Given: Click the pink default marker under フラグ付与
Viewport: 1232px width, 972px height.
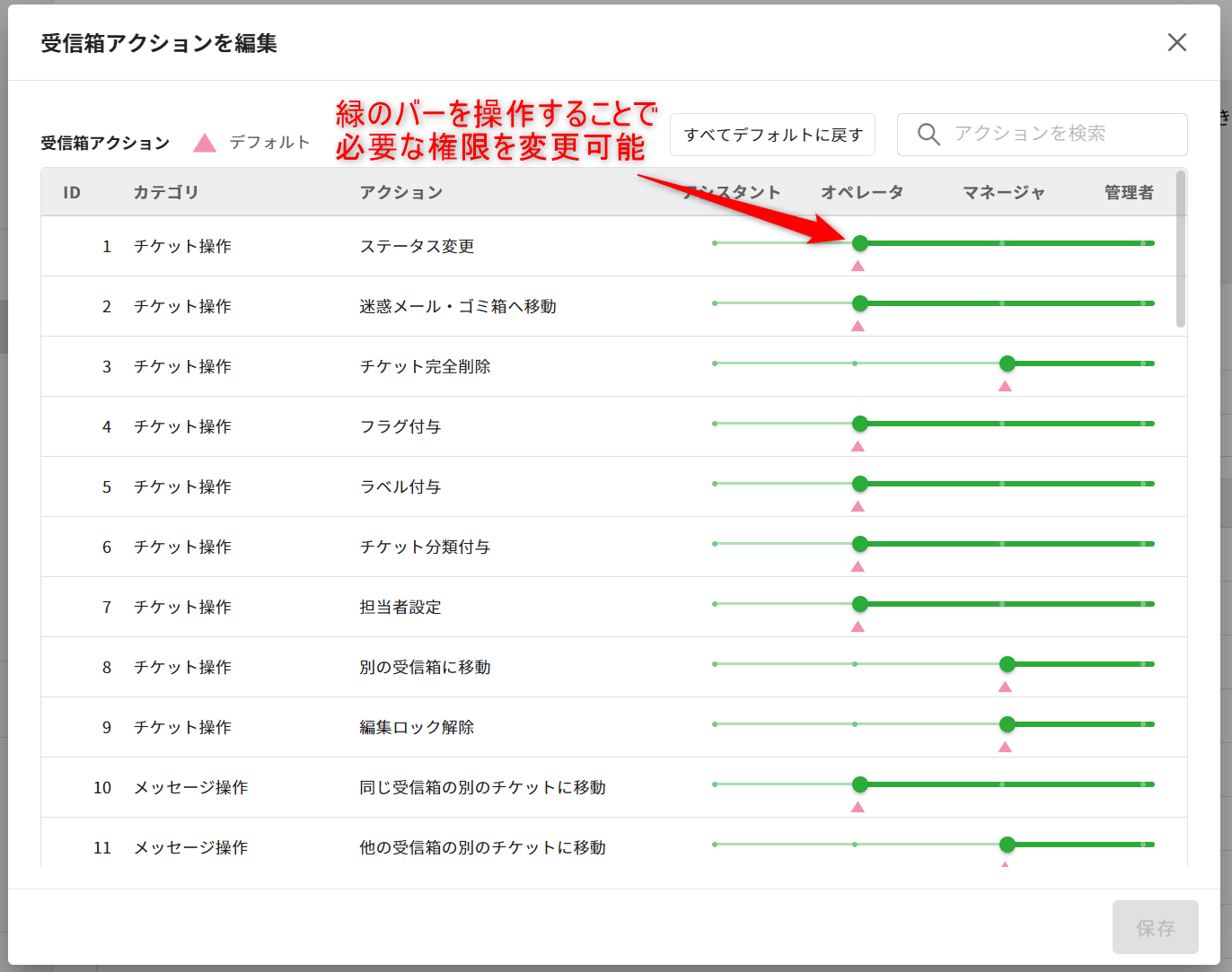Looking at the screenshot, I should 858,446.
